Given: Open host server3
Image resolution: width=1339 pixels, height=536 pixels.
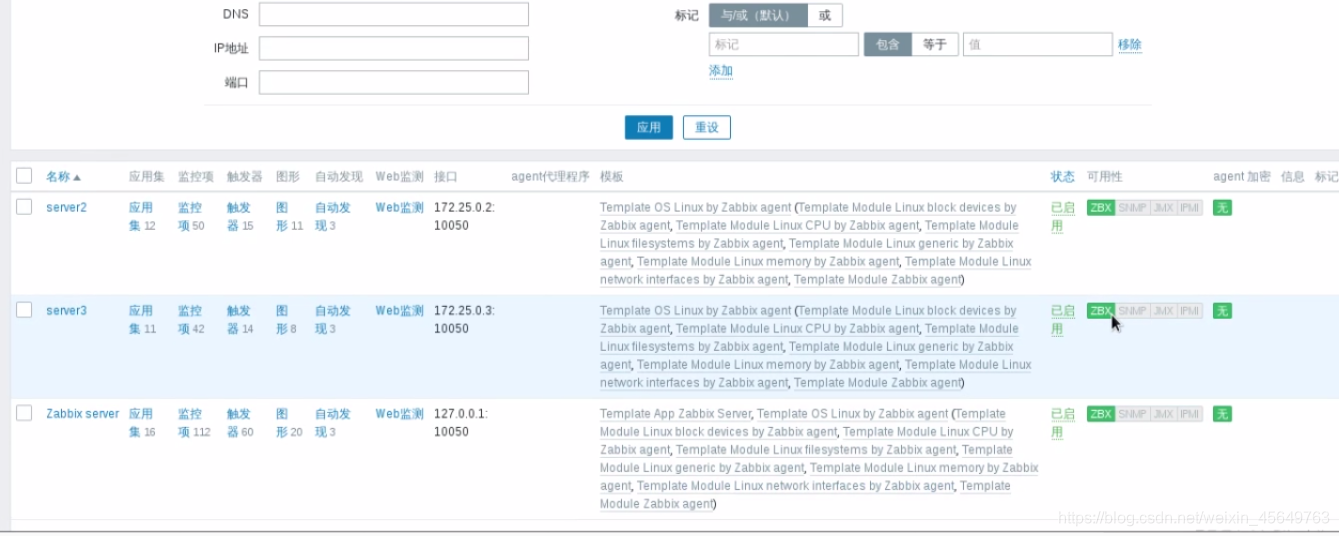Looking at the screenshot, I should tap(66, 310).
